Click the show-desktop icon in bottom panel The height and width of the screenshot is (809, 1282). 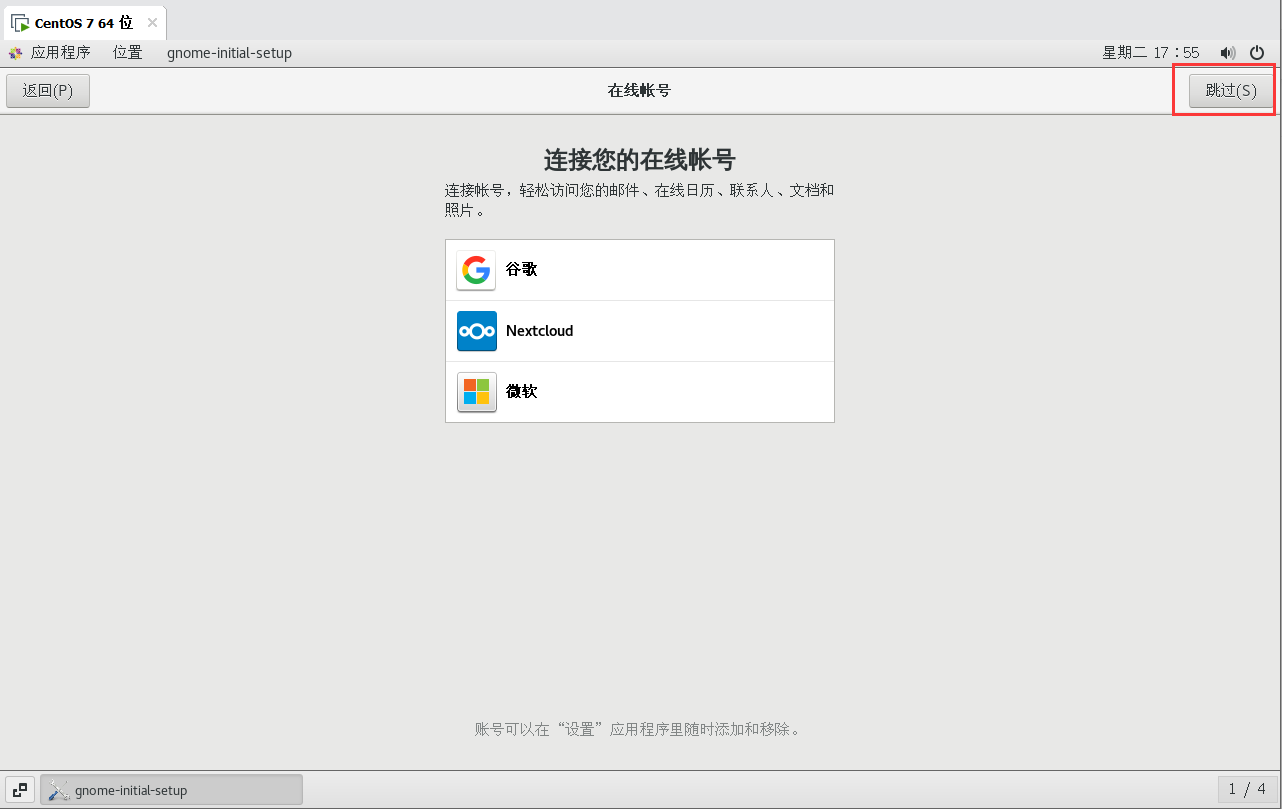pos(20,790)
